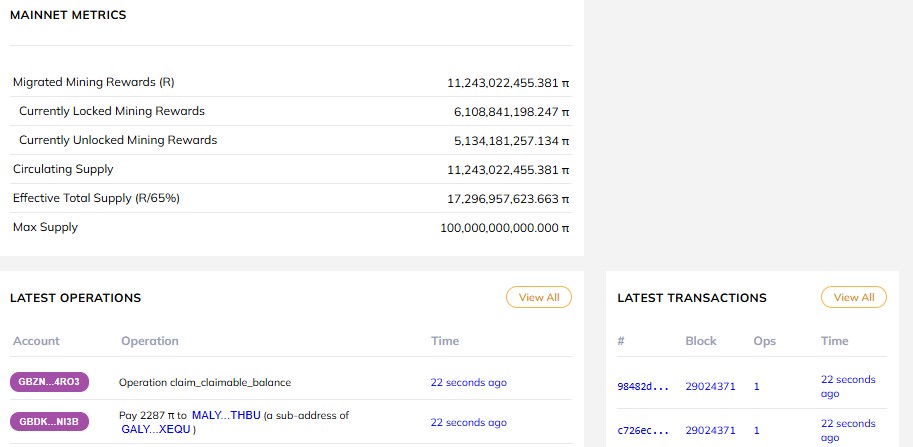The width and height of the screenshot is (913, 447).
Task: Click the Ops column header
Action: click(765, 341)
